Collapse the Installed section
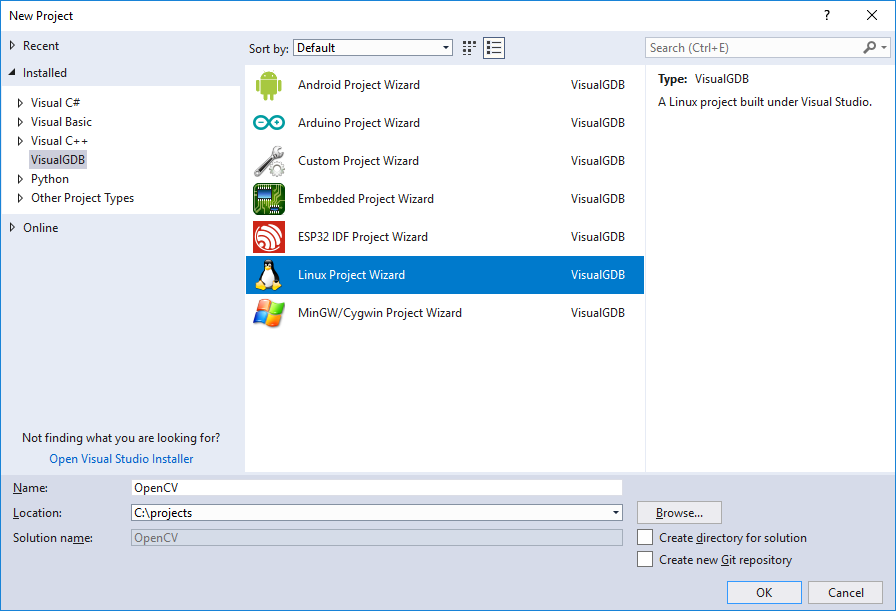This screenshot has height=611, width=896. (x=12, y=73)
